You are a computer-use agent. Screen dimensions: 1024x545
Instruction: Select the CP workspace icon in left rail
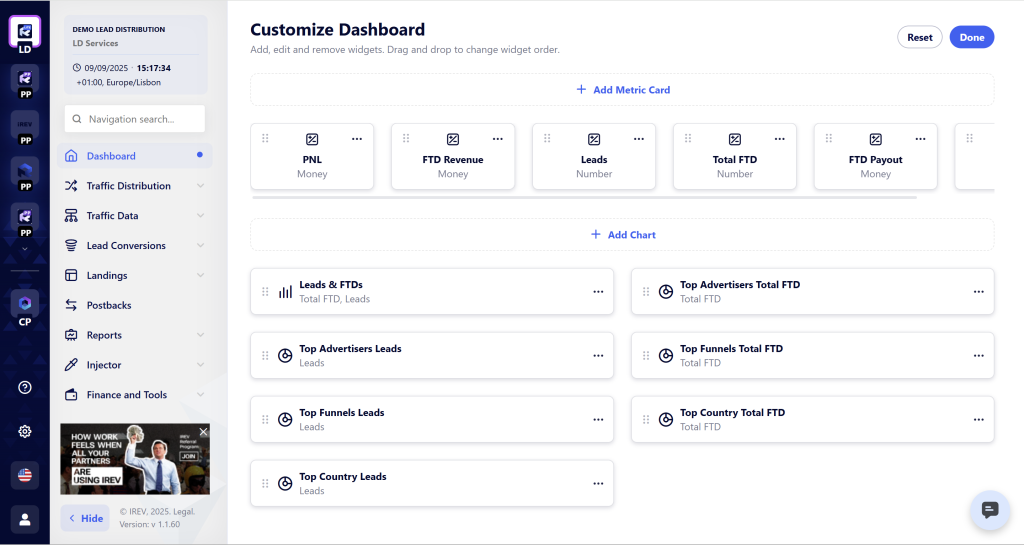coord(25,305)
